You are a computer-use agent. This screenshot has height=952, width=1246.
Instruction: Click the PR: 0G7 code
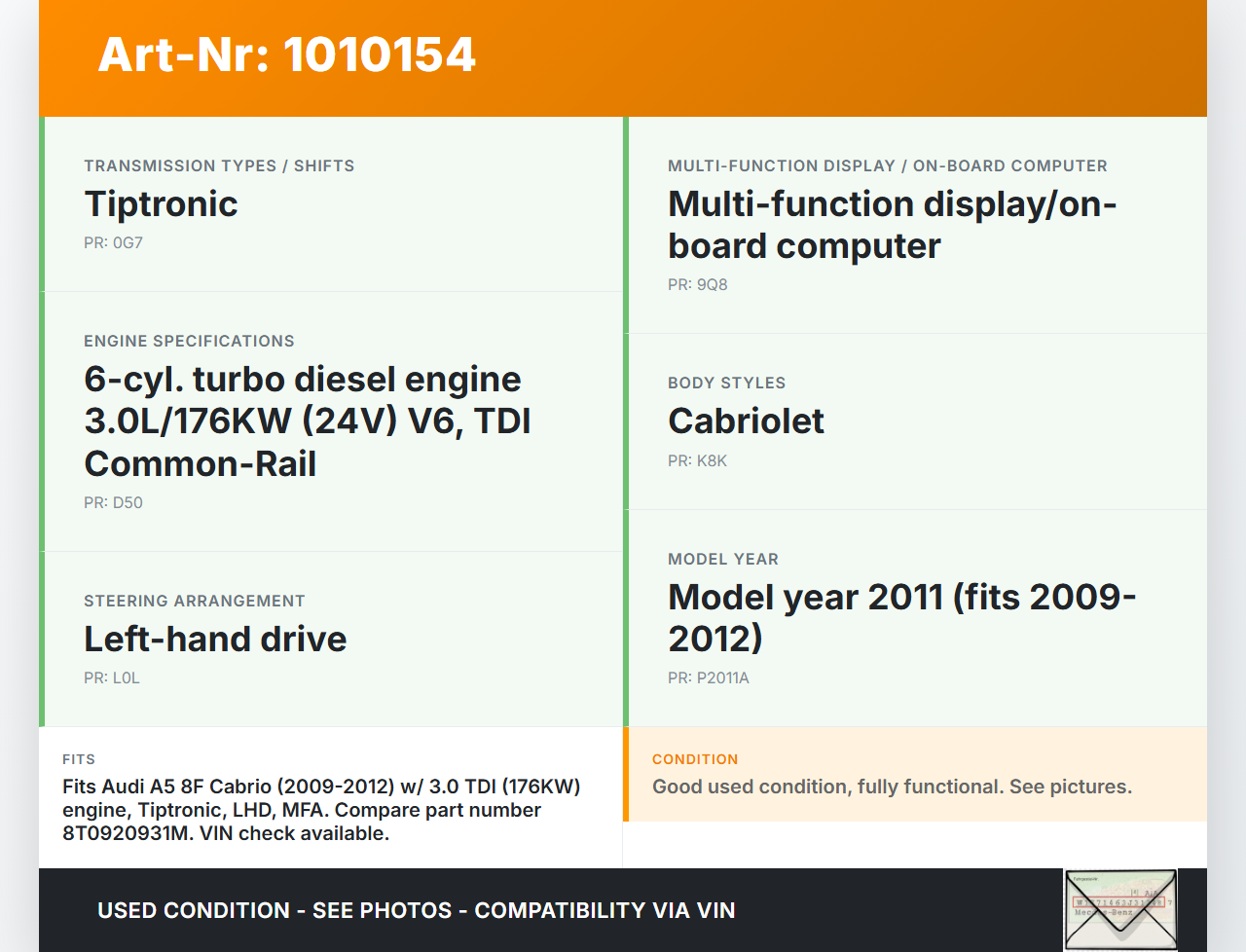tap(113, 243)
